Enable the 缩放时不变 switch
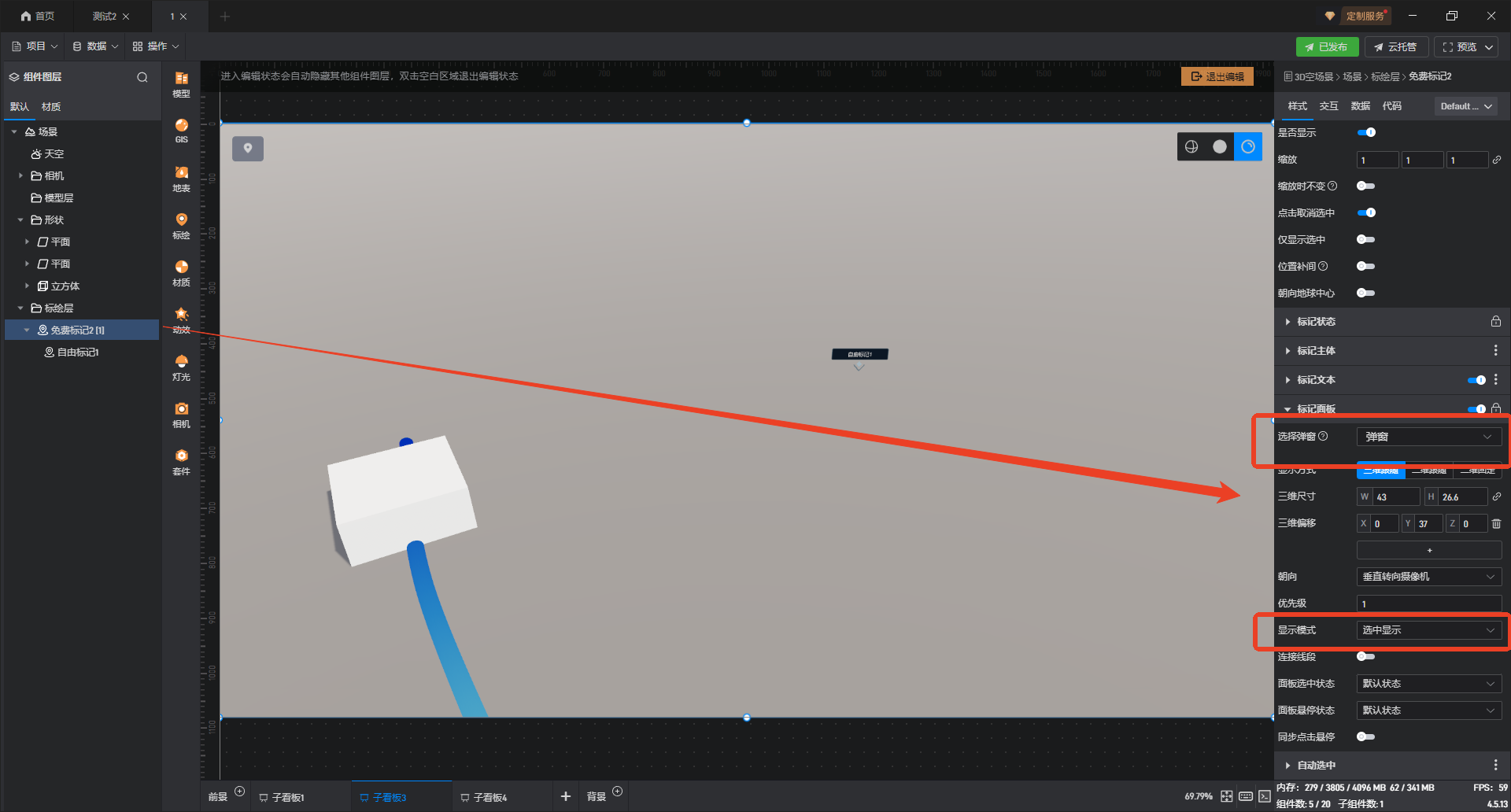 click(1366, 186)
